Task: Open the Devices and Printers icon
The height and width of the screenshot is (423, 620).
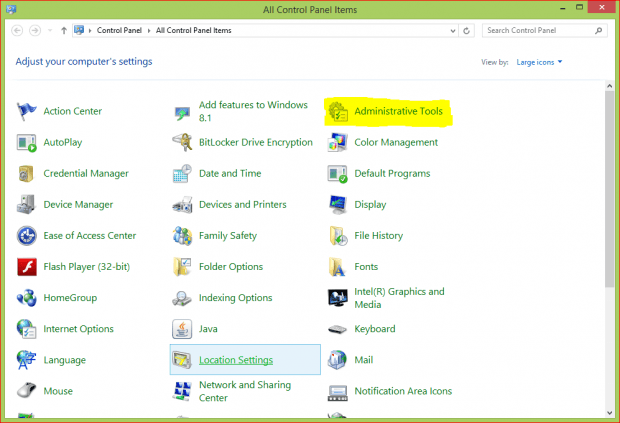Action: tap(182, 204)
